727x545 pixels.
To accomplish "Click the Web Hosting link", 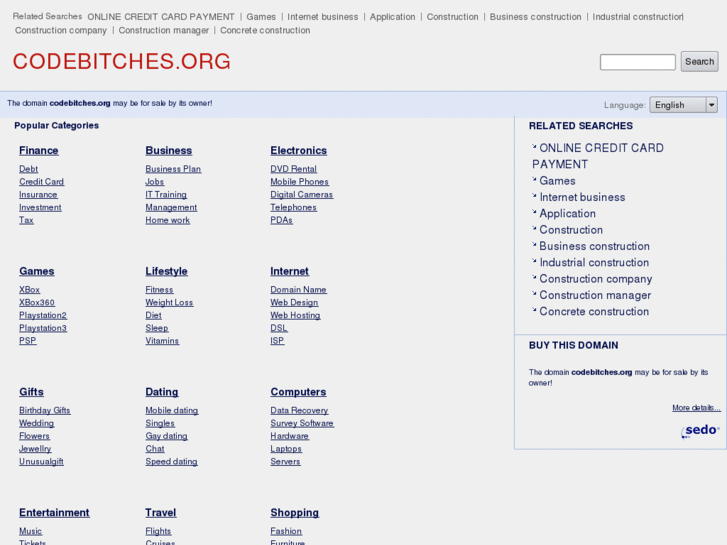I will coord(295,315).
